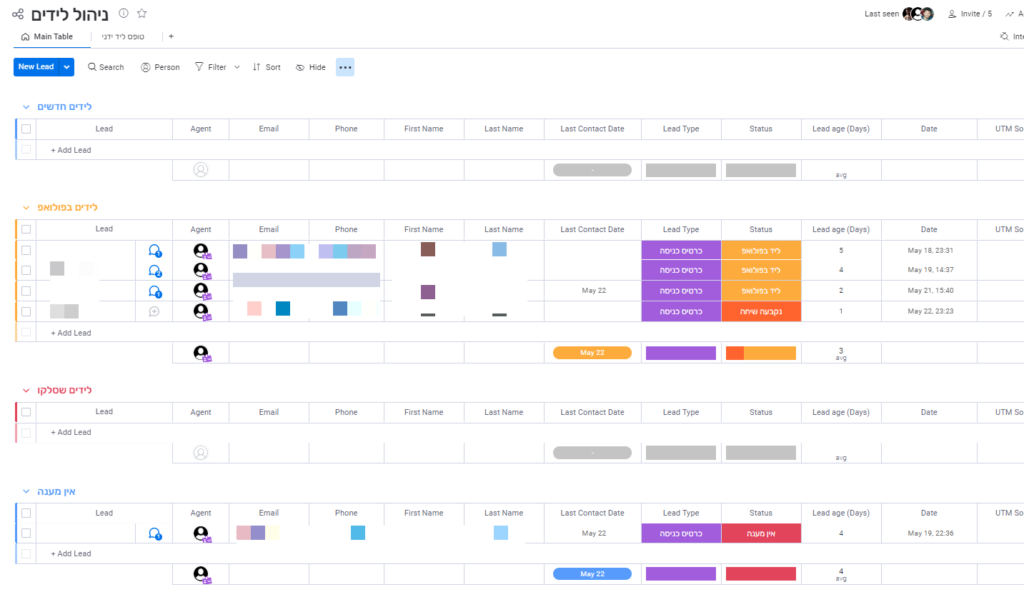The height and width of the screenshot is (607, 1024).
Task: Open the Hide columns tool
Action: 310,67
